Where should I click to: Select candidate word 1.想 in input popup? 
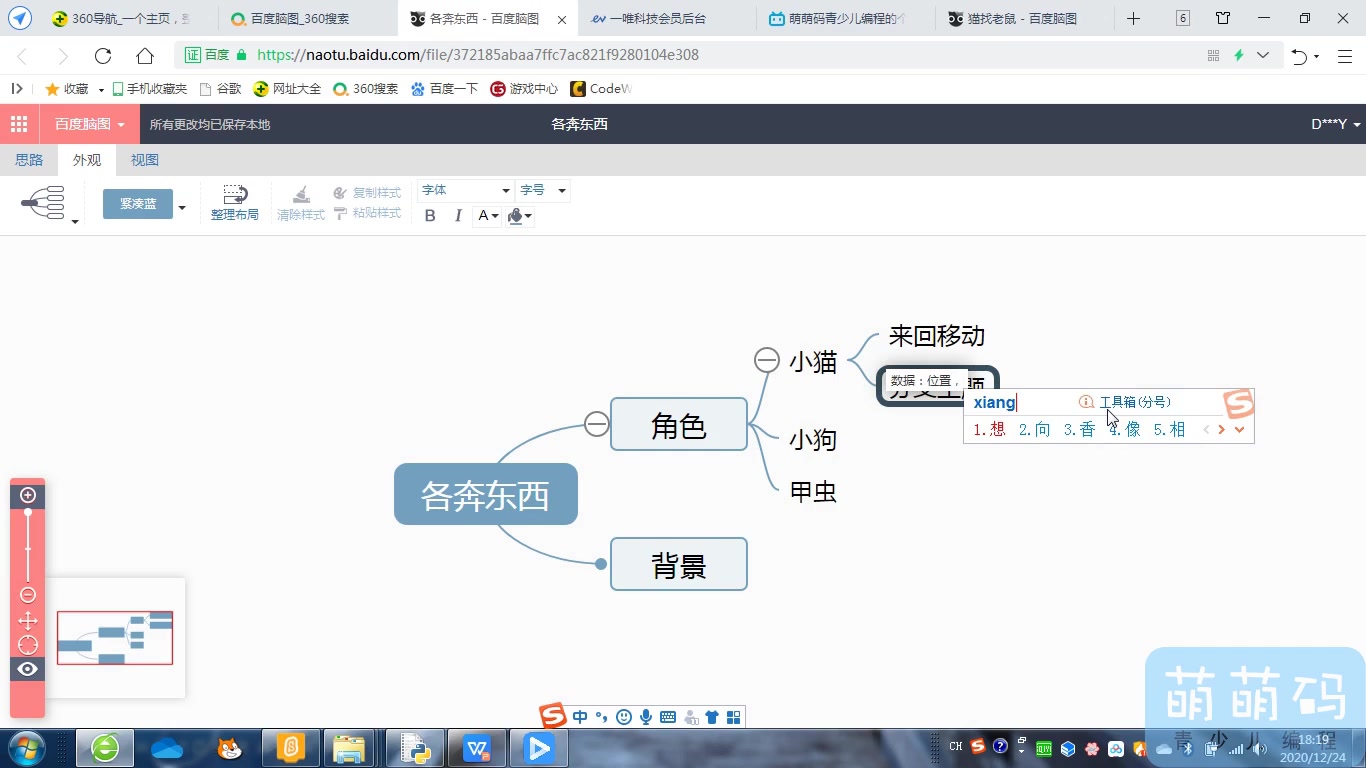point(989,429)
